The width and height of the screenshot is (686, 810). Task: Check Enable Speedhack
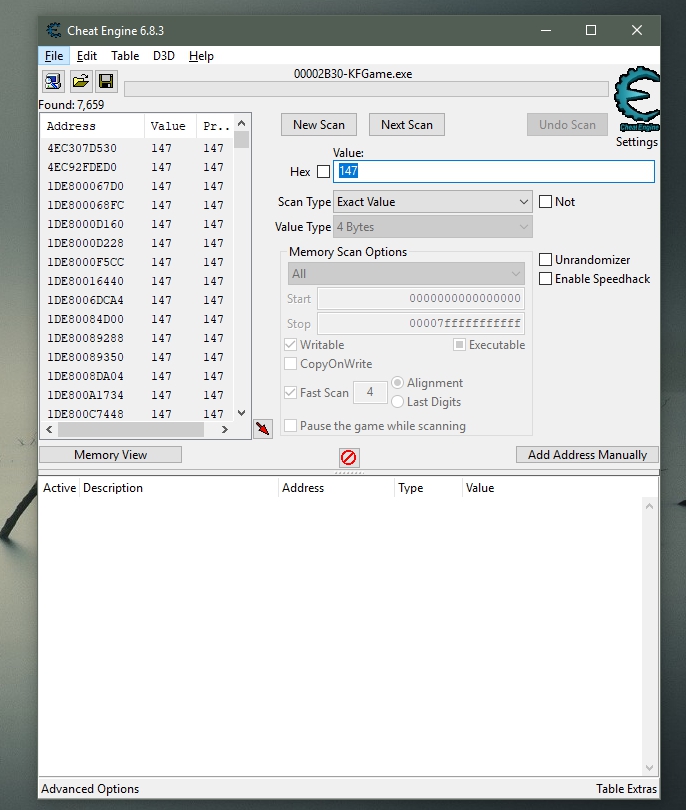[x=545, y=278]
